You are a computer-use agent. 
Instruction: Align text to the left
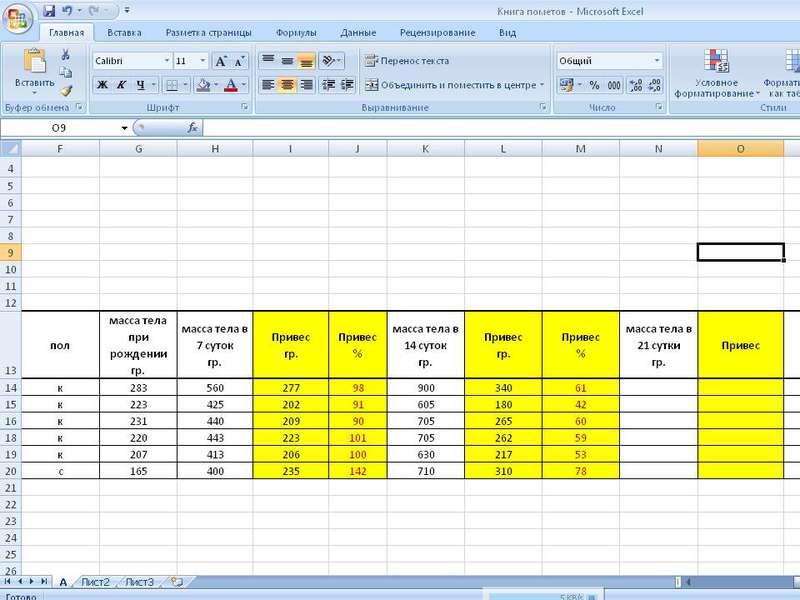[x=268, y=85]
